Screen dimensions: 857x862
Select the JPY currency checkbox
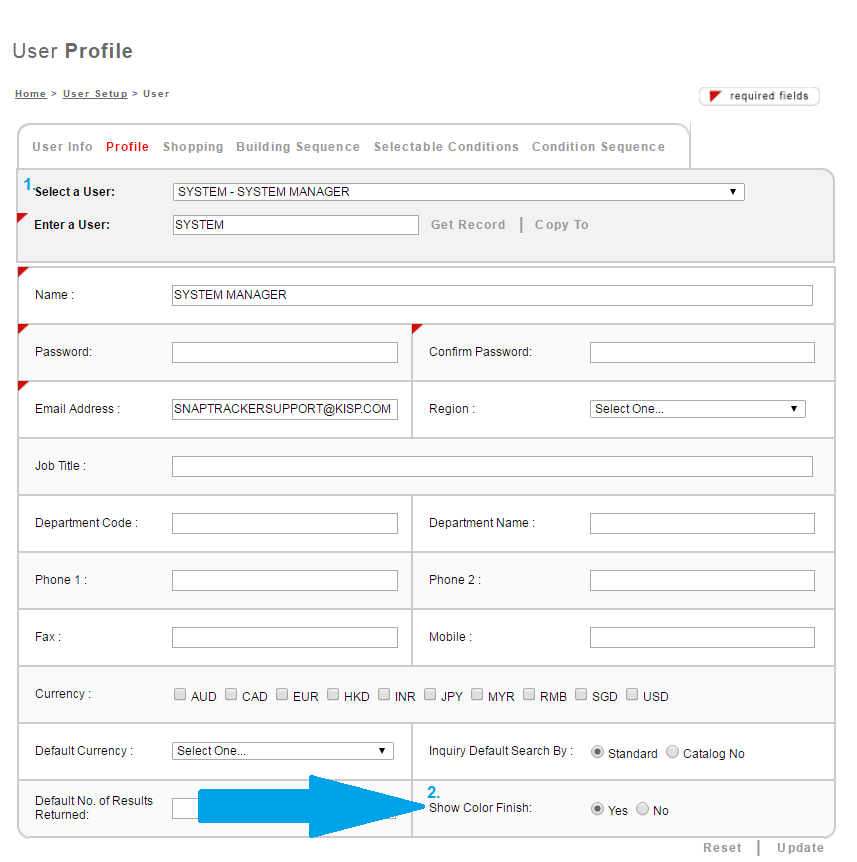430,695
